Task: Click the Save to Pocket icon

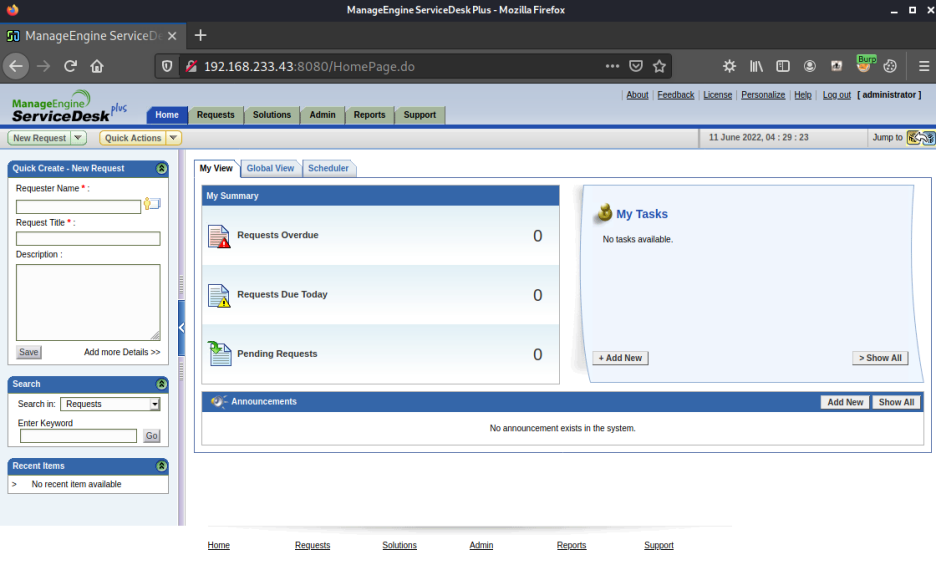Action: 636,66
